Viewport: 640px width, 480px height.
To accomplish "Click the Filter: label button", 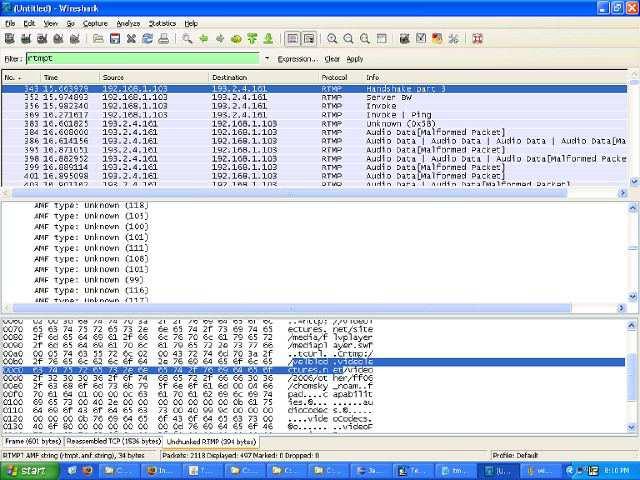I will point(12,59).
